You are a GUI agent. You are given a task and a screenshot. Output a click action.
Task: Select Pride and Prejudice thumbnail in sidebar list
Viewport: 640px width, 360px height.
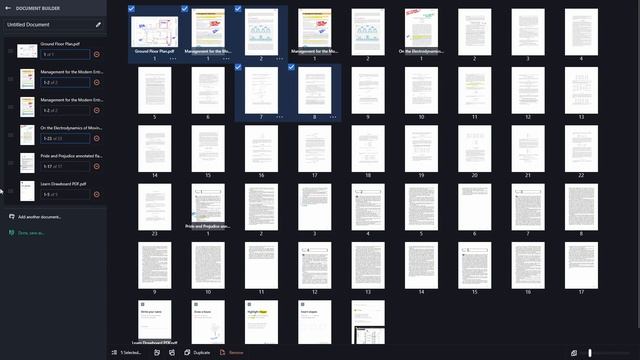click(x=27, y=163)
